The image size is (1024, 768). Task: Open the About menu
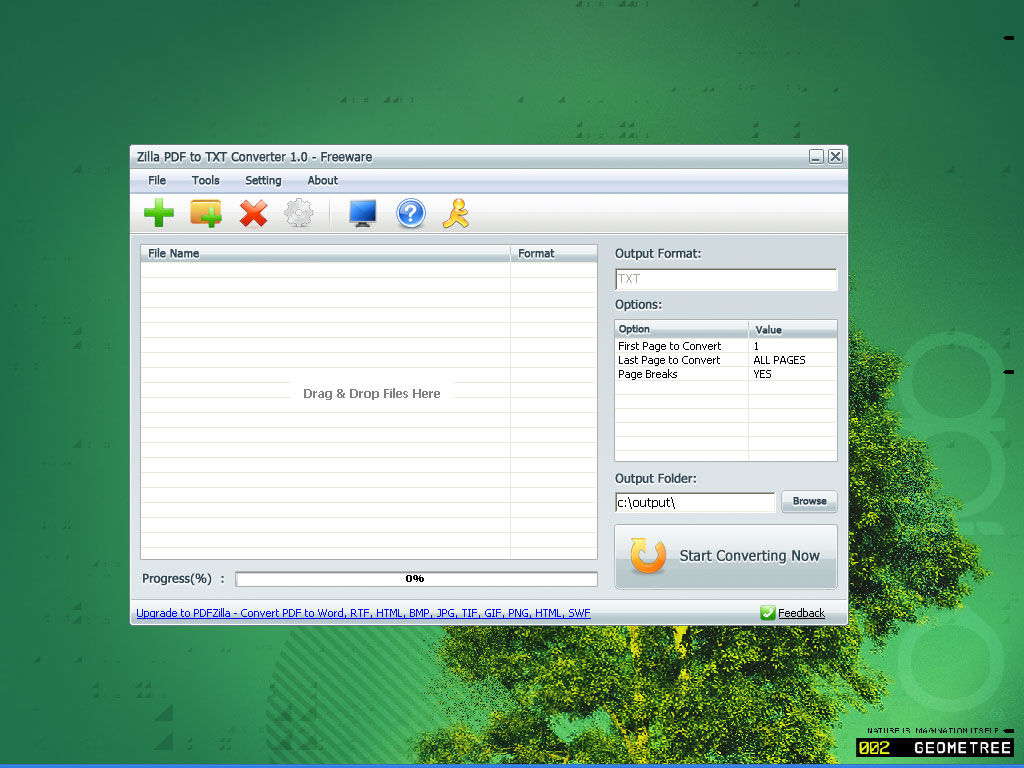point(323,180)
